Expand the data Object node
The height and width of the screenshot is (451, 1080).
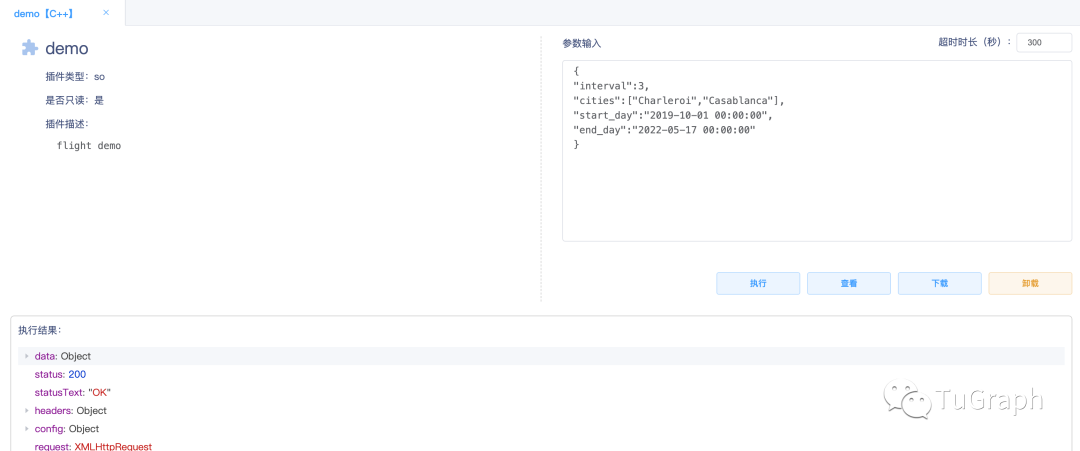tap(27, 356)
